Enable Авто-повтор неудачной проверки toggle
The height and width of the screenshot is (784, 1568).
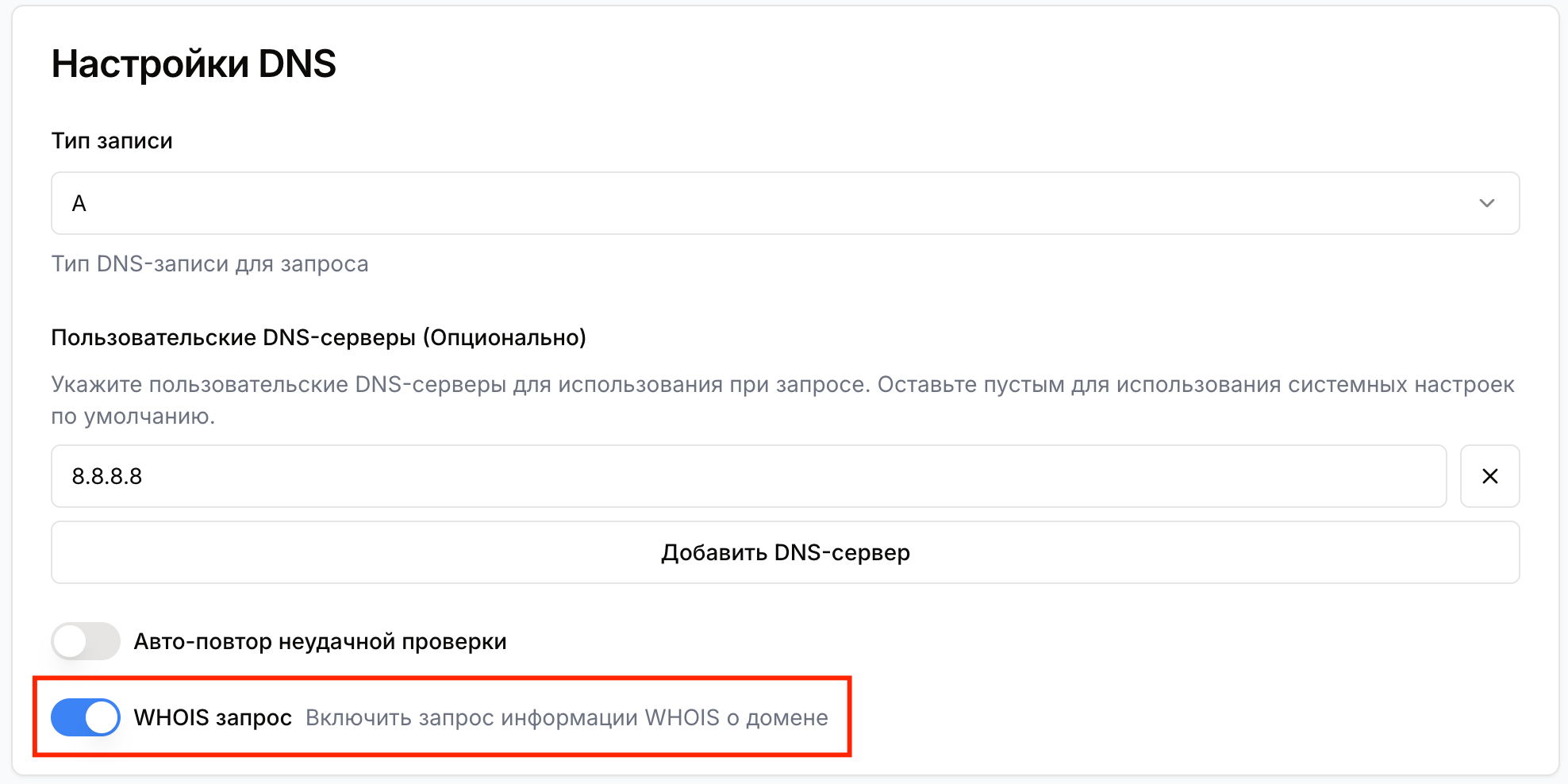[x=85, y=641]
